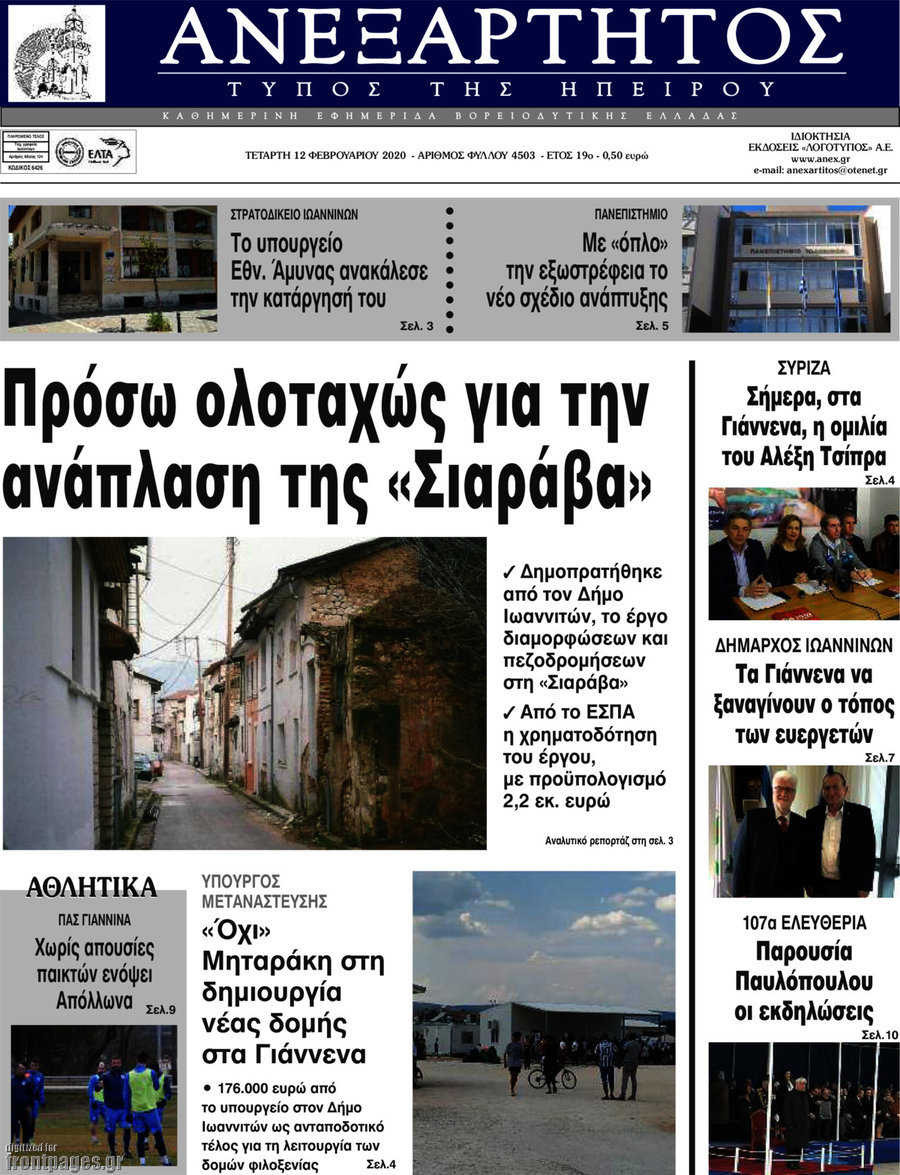Viewport: 900px width, 1175px height.
Task: Click headline Χωρίς απουσίες παικτών ενόψει Απόλλωνα
Action: [x=94, y=973]
